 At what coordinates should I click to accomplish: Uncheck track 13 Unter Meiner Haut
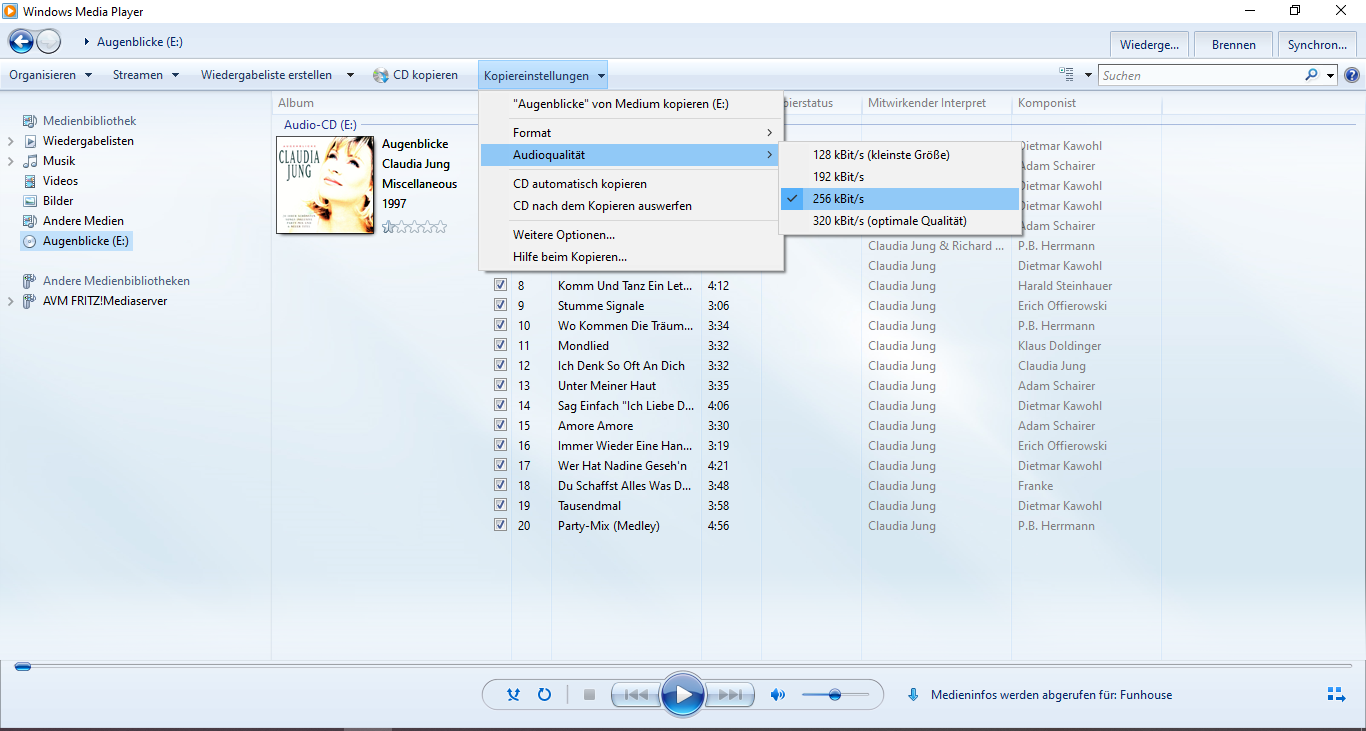[500, 385]
